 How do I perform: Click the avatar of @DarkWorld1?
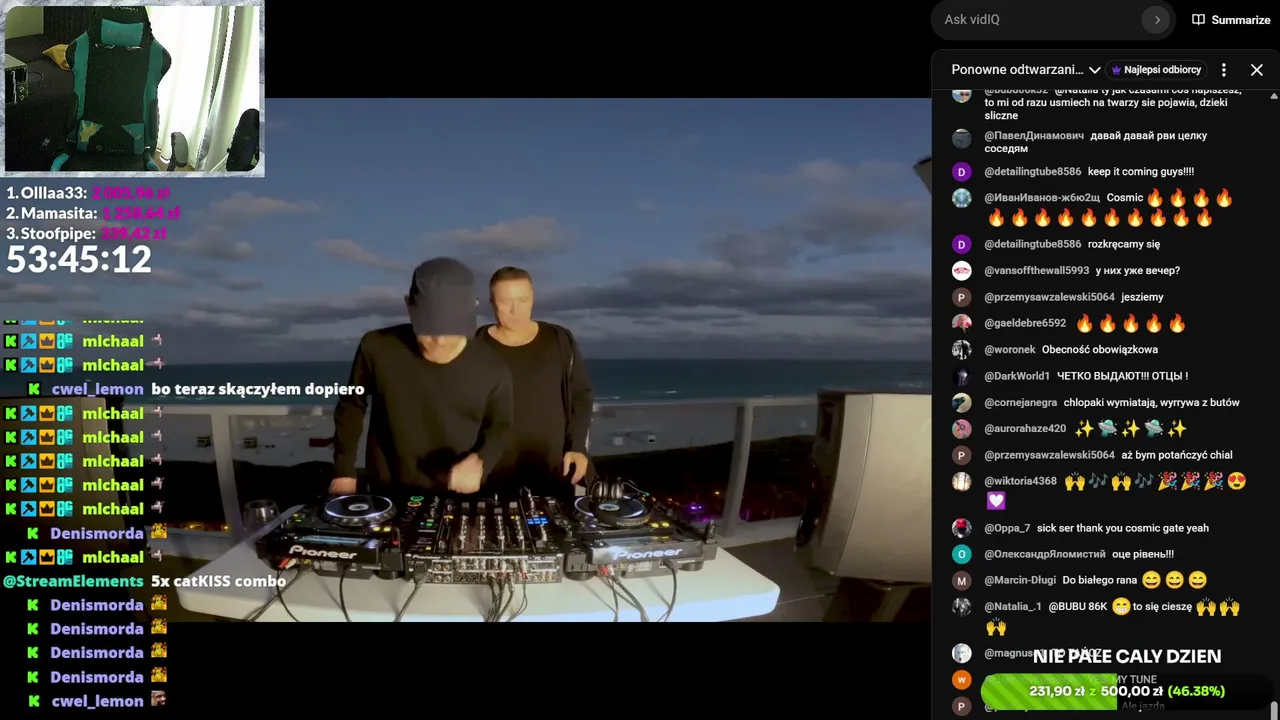(x=961, y=376)
